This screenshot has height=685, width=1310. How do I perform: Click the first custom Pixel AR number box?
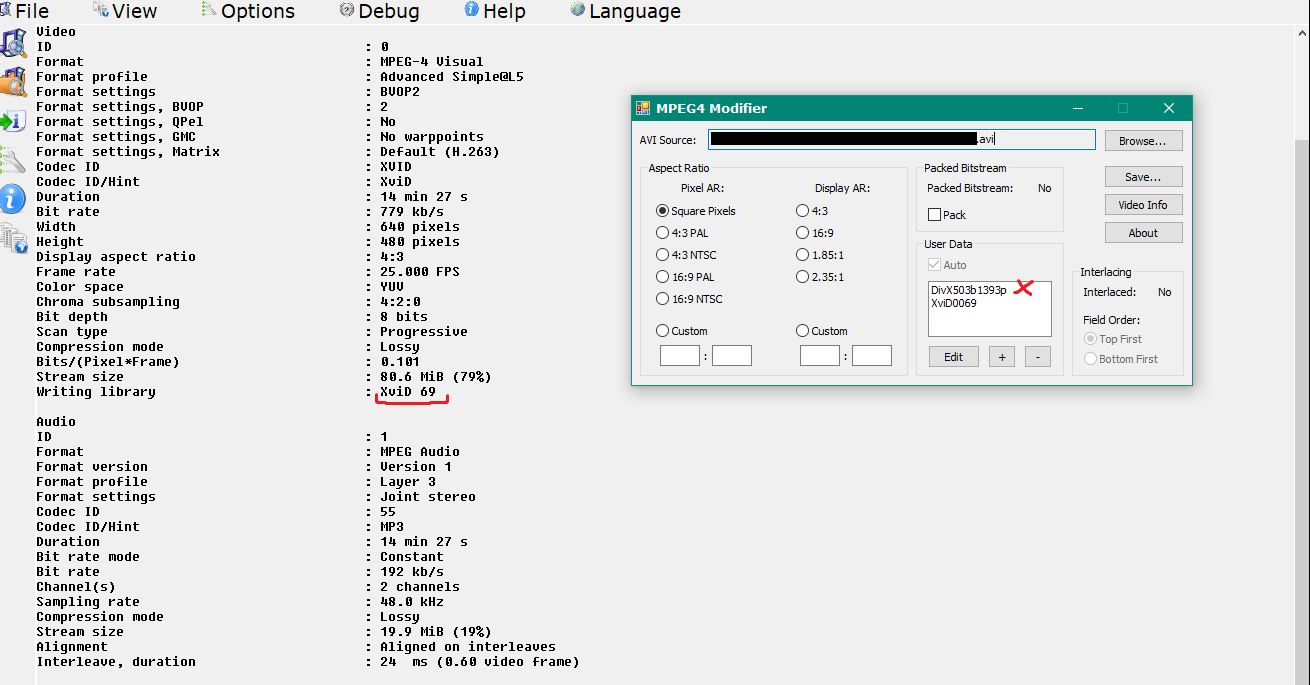680,355
